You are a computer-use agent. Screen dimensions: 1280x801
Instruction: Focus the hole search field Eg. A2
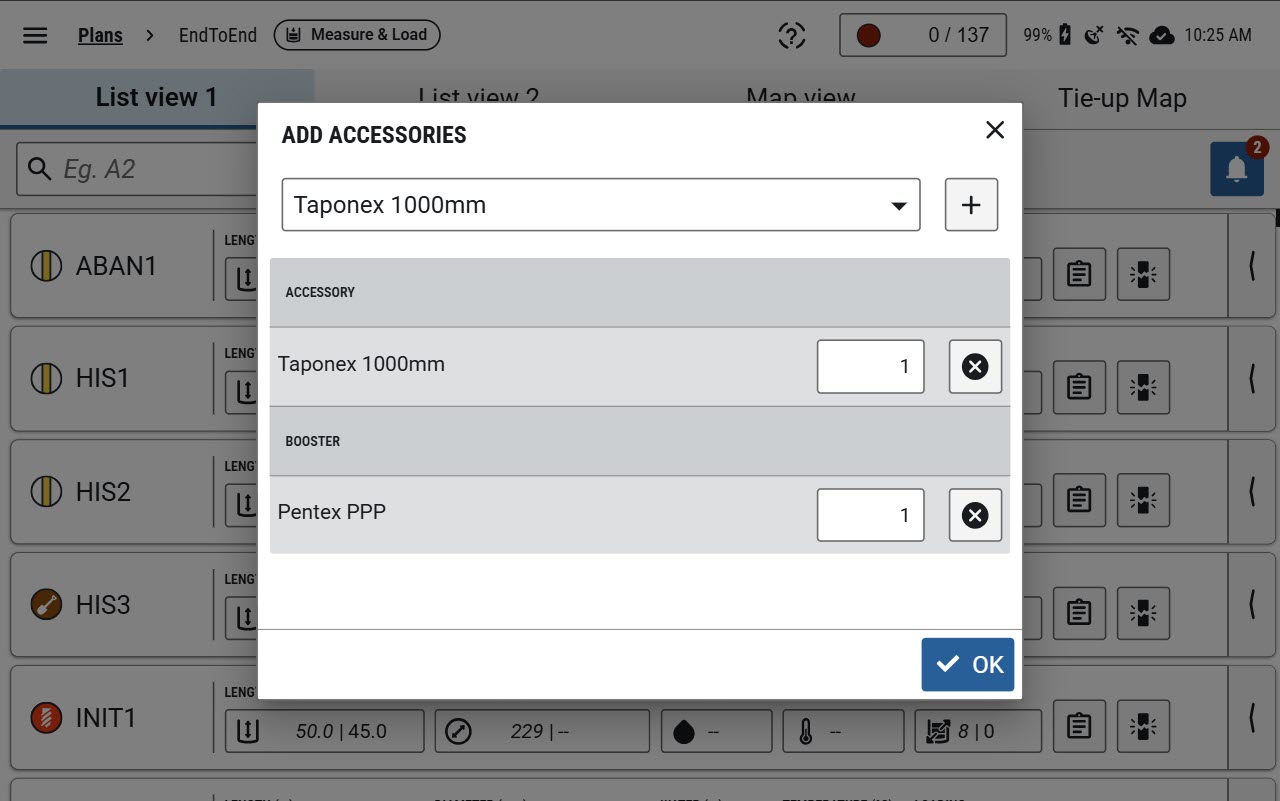pyautogui.click(x=137, y=169)
